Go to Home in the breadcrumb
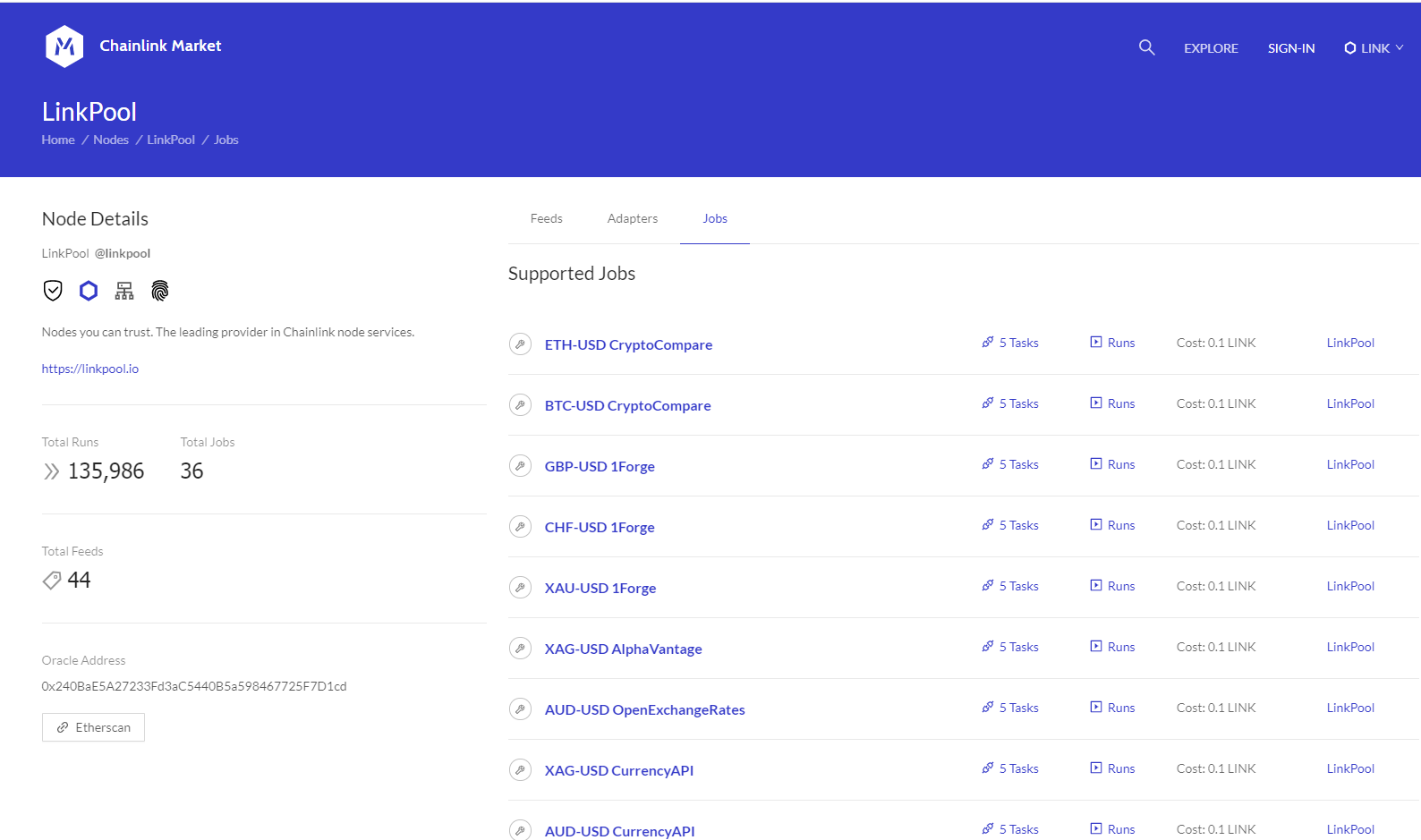 (x=58, y=140)
